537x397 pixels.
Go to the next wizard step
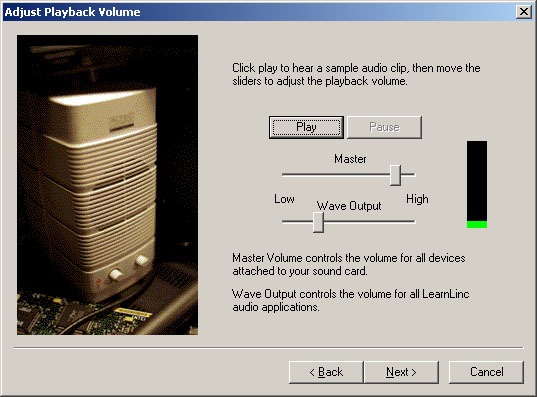point(401,372)
